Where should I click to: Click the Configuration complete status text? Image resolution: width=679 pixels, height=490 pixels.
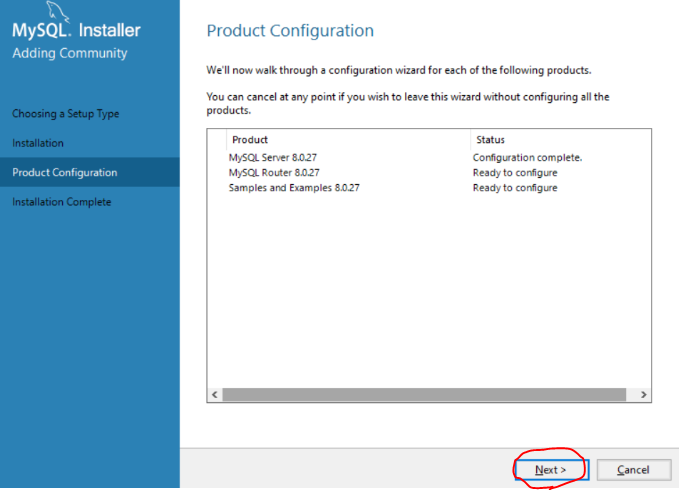527,158
